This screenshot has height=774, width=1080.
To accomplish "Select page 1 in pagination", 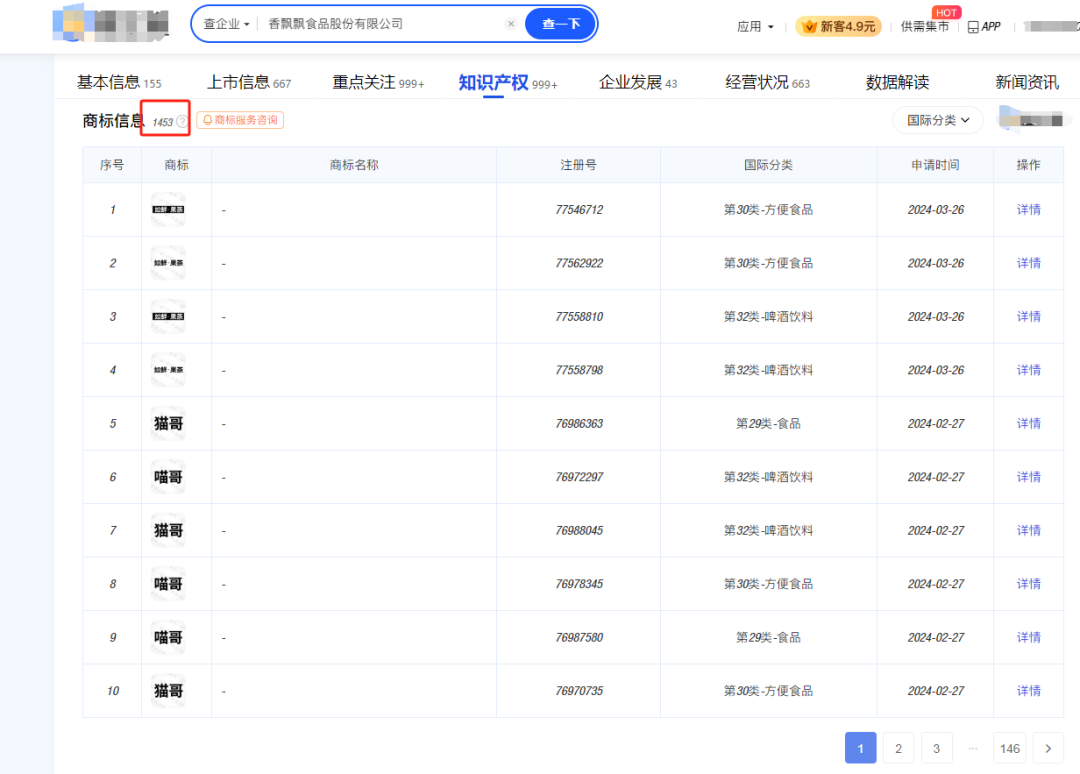I will coord(860,749).
